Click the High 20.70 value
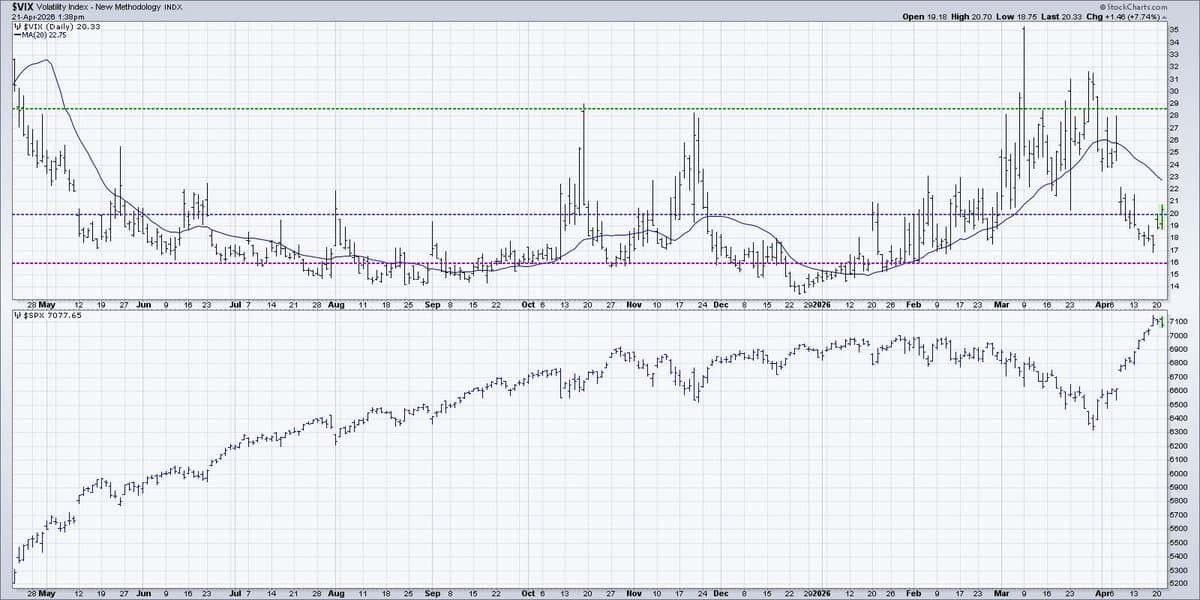This screenshot has height=600, width=1200. [x=974, y=17]
